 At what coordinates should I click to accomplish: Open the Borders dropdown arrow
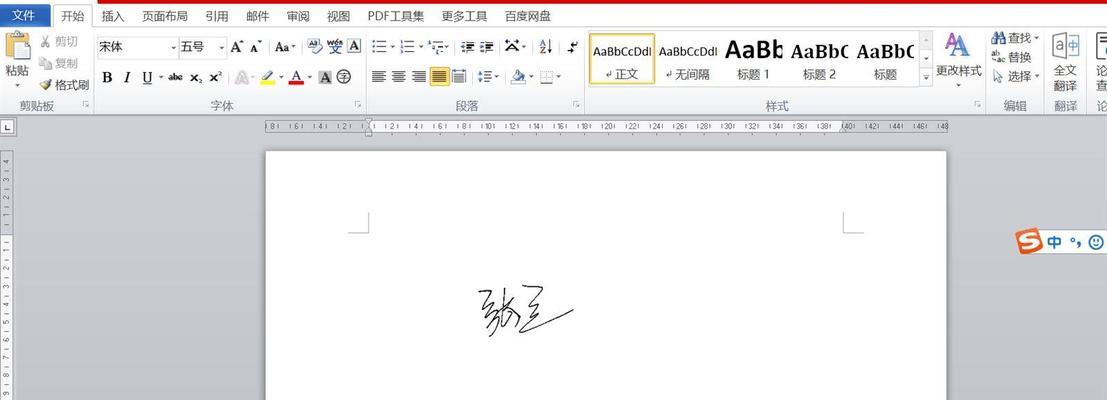pos(558,77)
